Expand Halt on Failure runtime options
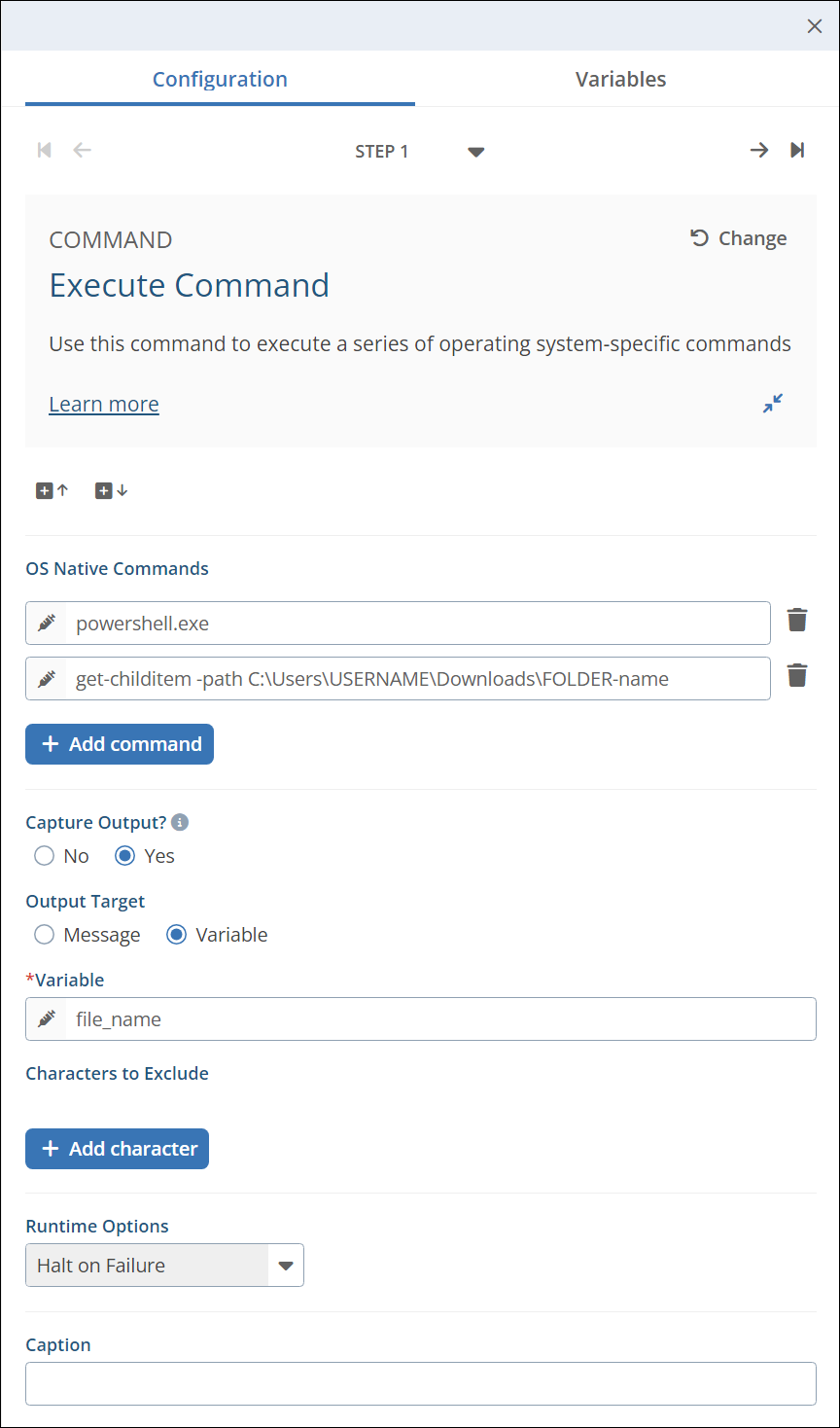 pyautogui.click(x=285, y=1266)
